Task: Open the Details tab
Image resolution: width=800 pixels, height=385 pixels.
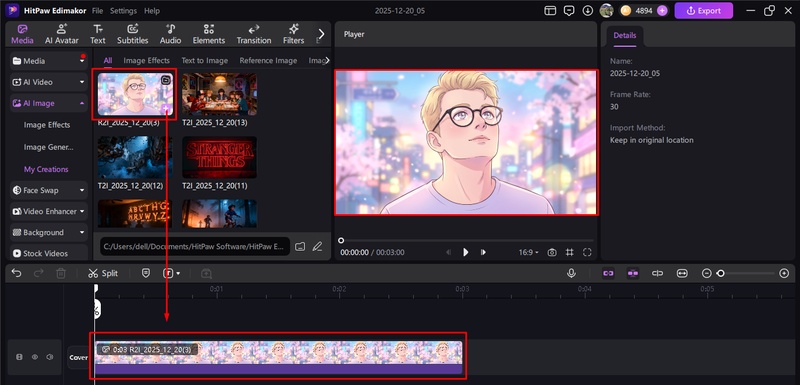Action: point(624,35)
